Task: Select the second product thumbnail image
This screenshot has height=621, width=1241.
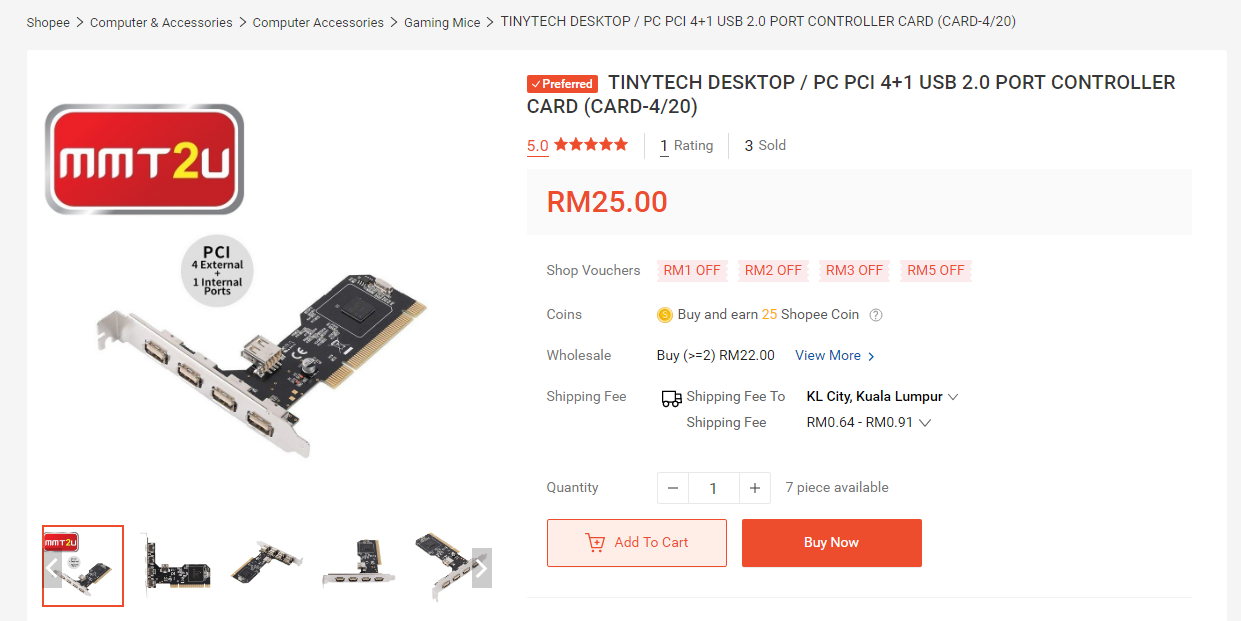Action: tap(175, 566)
